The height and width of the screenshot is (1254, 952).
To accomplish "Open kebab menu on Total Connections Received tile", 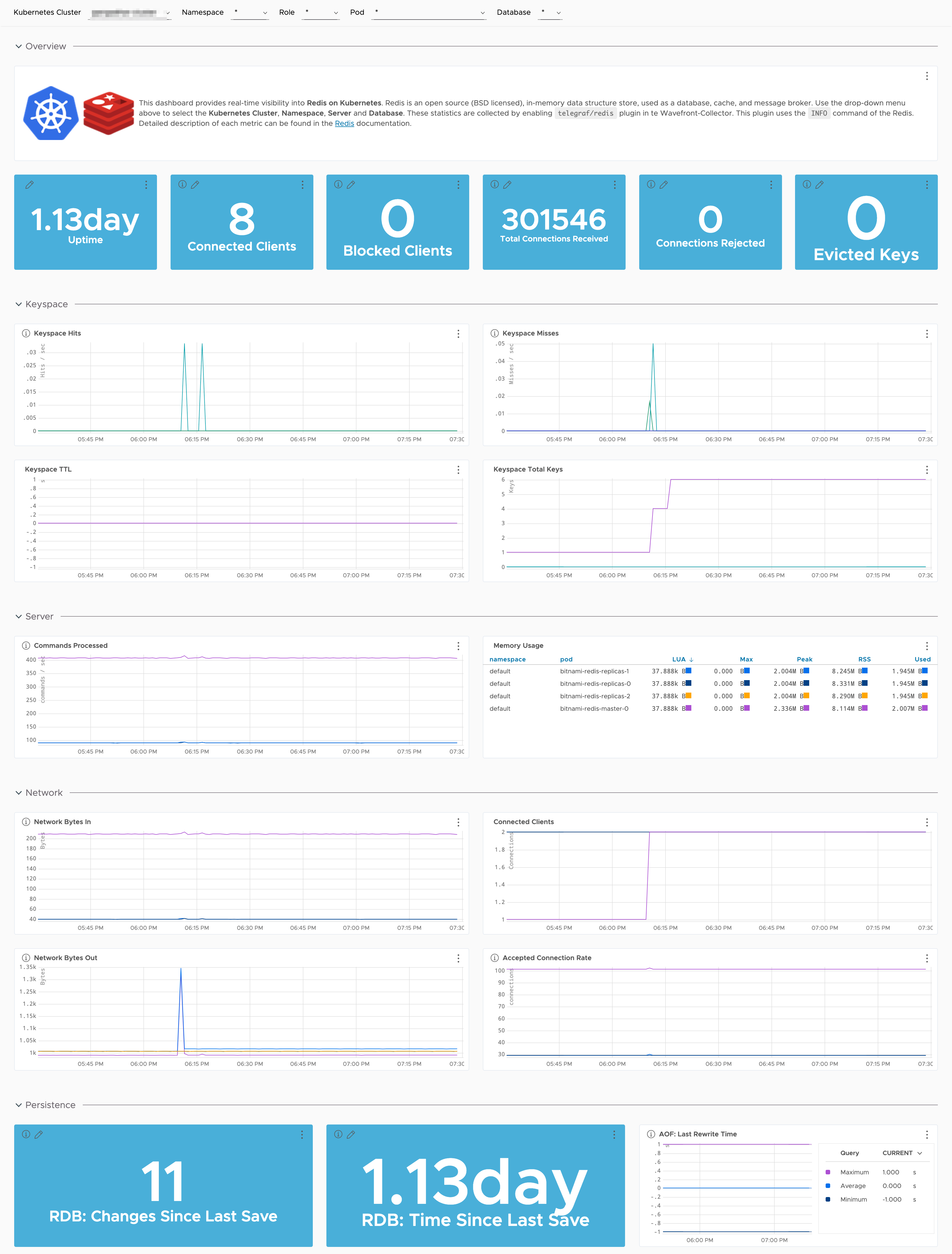I will 615,185.
